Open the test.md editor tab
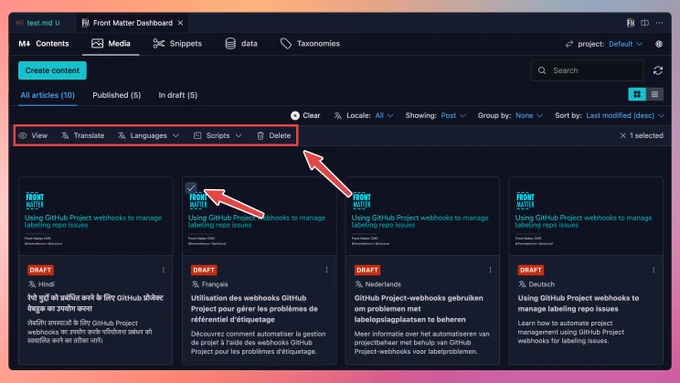Screen dimensions: 680x383 tap(39, 23)
